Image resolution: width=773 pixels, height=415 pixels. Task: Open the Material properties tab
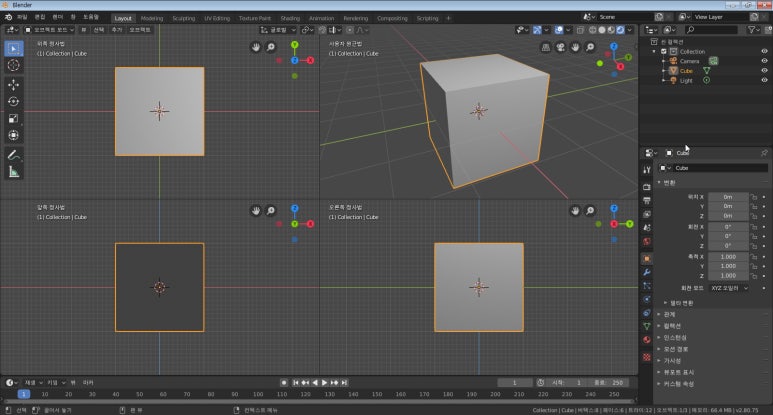click(647, 340)
